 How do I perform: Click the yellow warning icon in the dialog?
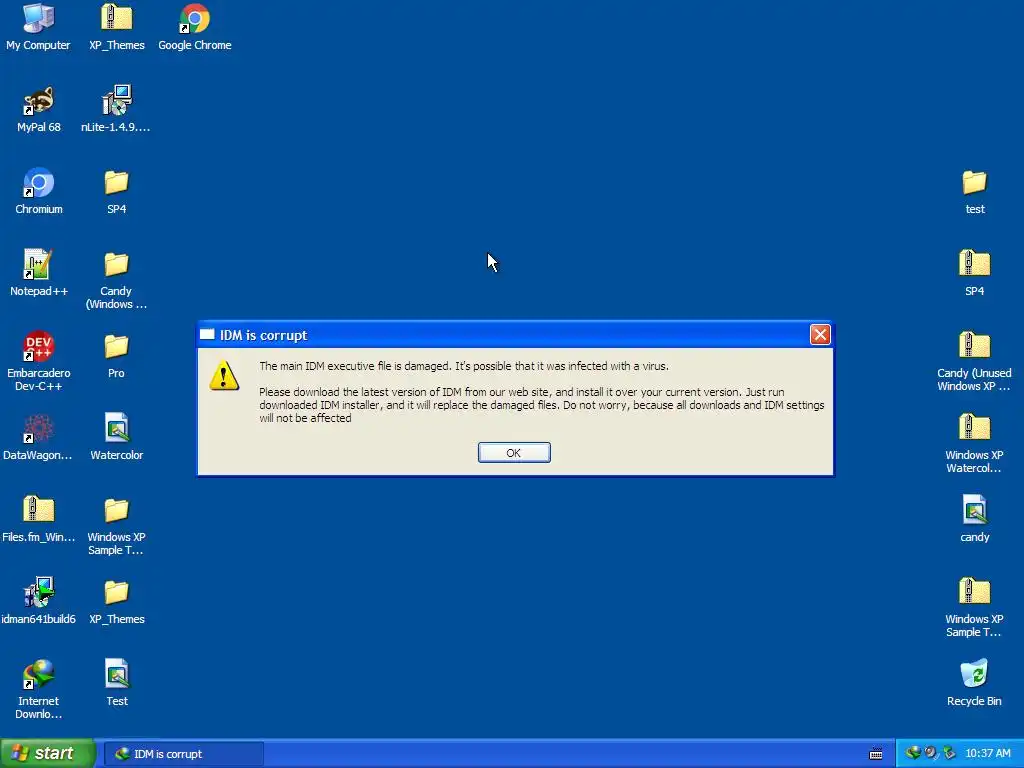click(x=224, y=376)
